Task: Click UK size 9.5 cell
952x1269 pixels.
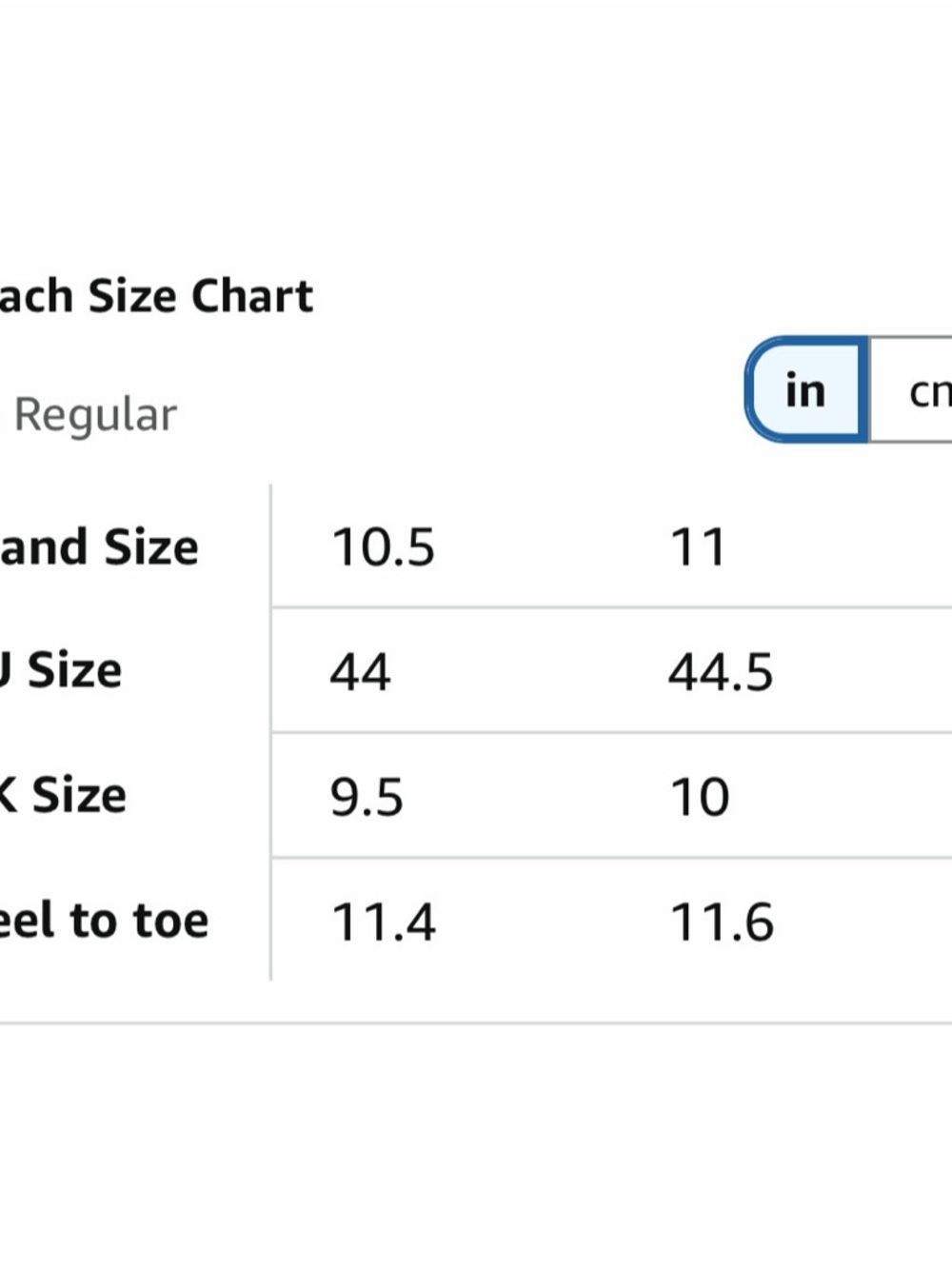Action: click(x=367, y=797)
